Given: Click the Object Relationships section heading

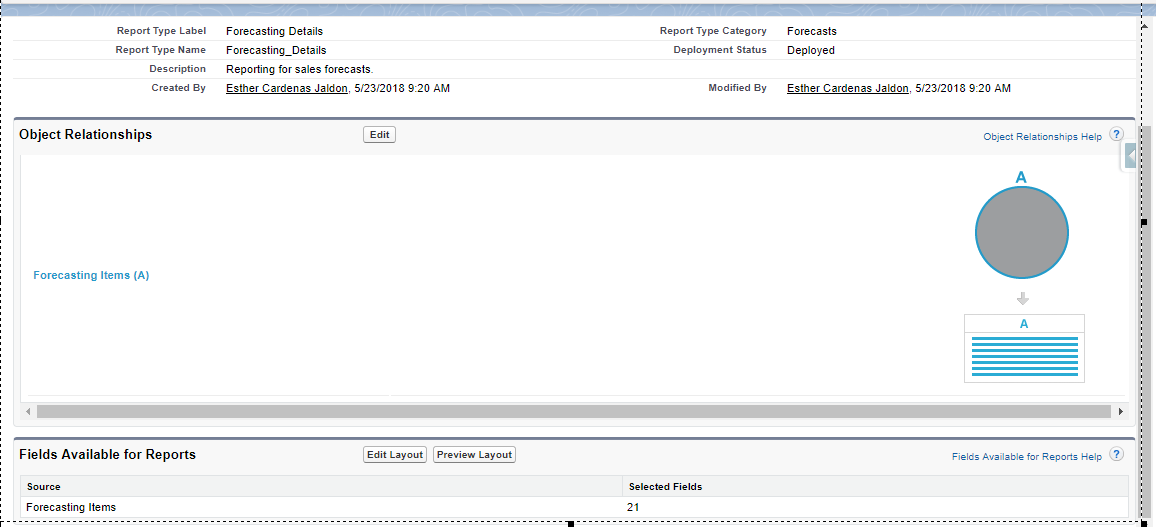Looking at the screenshot, I should coord(86,134).
